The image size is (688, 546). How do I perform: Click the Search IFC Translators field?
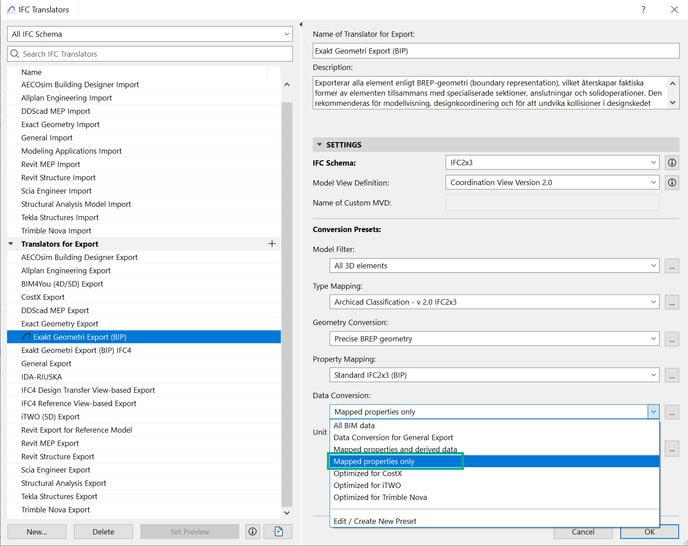150,54
